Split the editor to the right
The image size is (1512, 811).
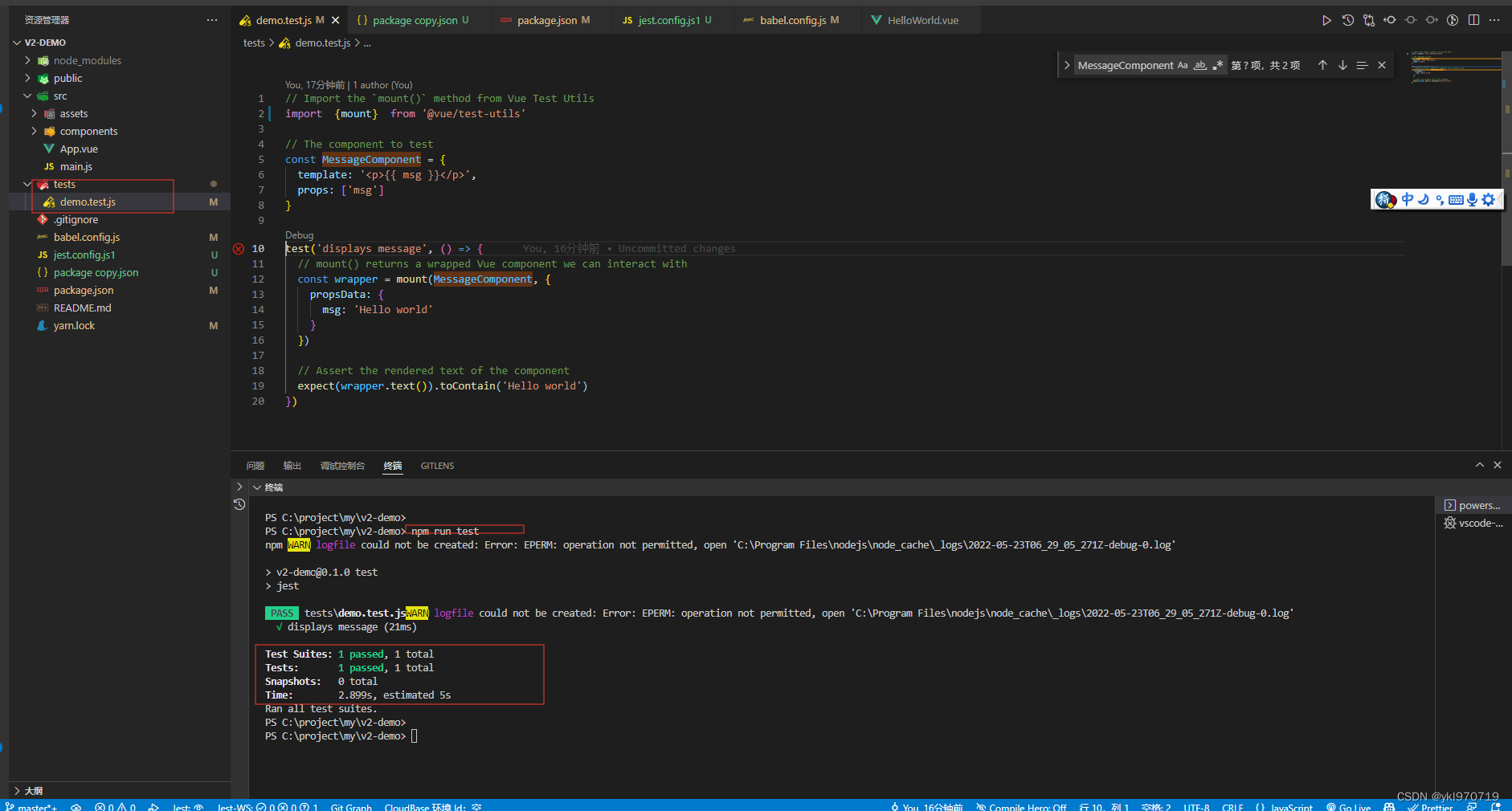(1473, 20)
